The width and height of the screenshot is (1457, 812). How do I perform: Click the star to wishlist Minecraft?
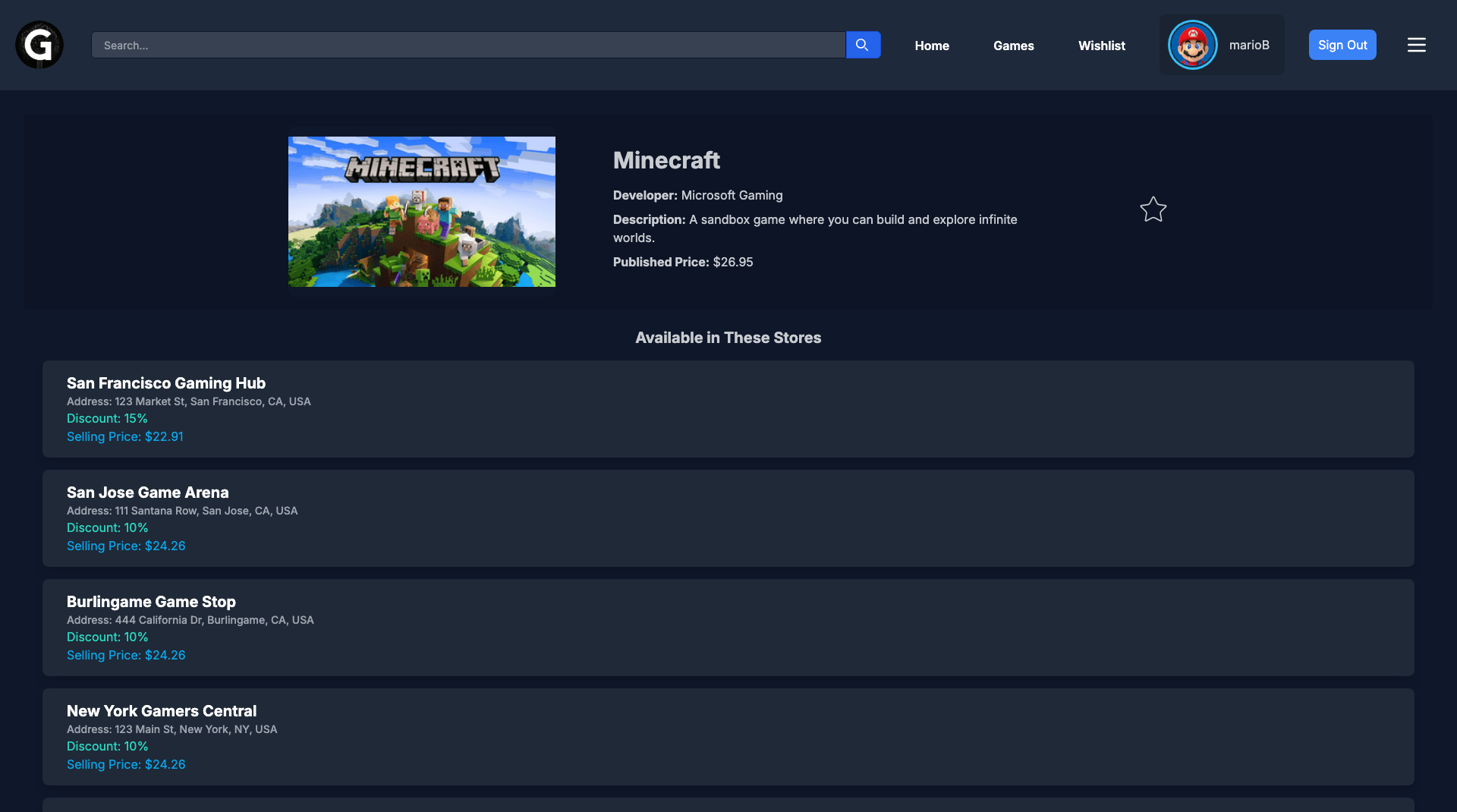[1153, 210]
